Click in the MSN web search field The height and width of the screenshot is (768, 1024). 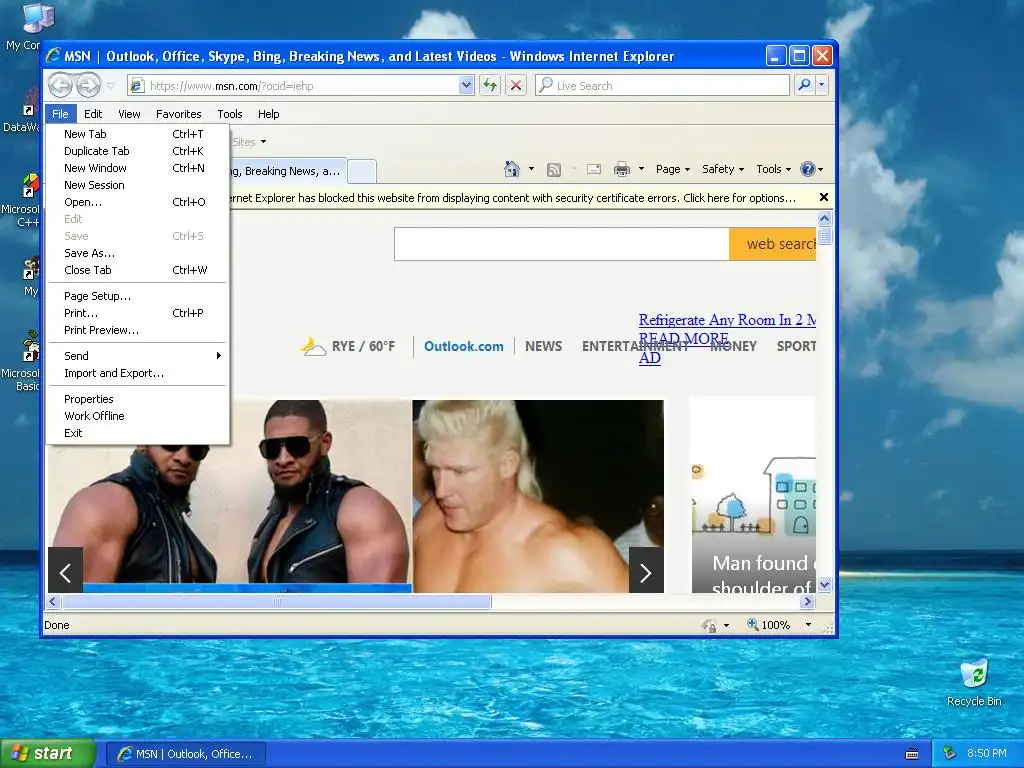pos(562,244)
